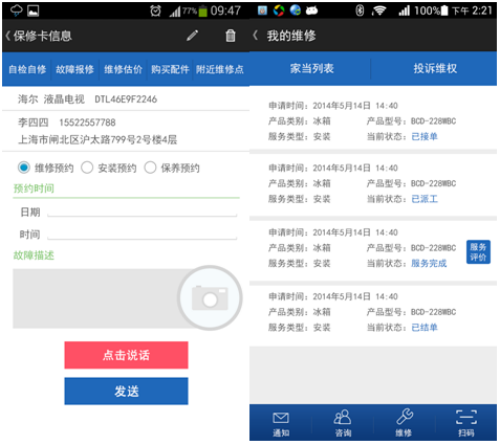The image size is (500, 445).
Task: Tap the red 点击说话 button
Action: pyautogui.click(x=126, y=355)
